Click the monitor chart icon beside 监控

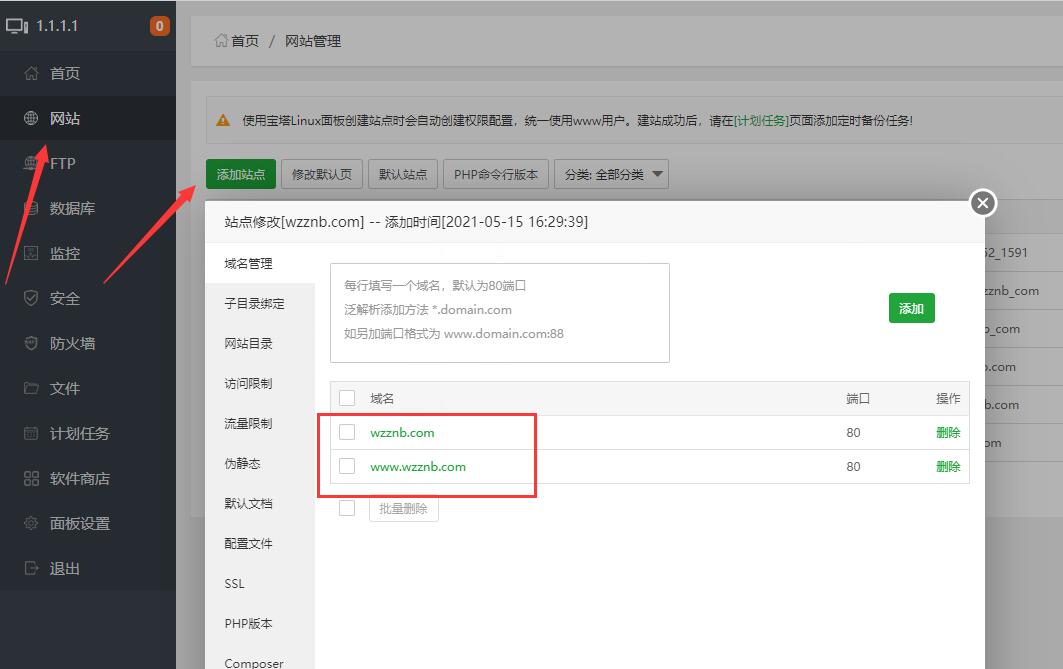tap(31, 253)
